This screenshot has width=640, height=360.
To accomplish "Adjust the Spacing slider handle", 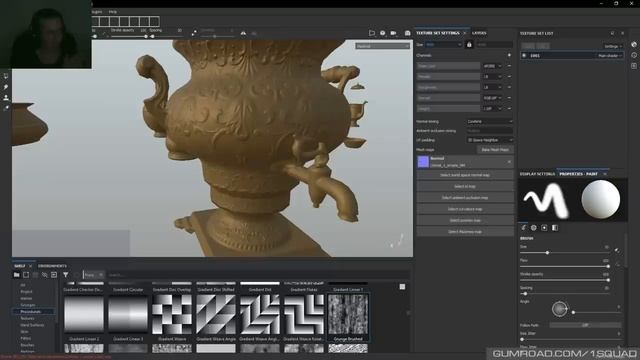I will pyautogui.click(x=525, y=294).
